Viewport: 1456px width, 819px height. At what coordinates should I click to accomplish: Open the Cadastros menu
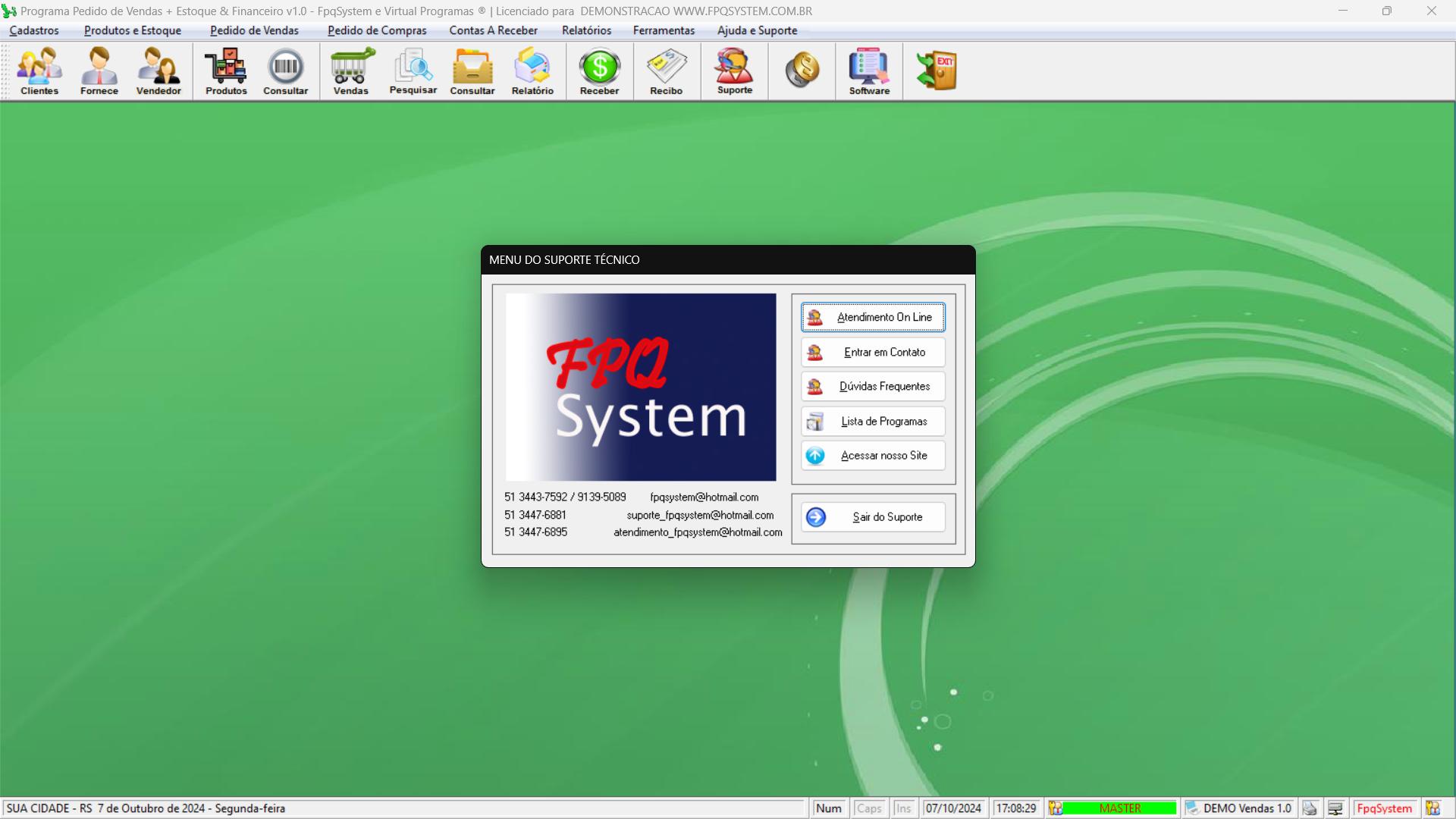point(34,30)
